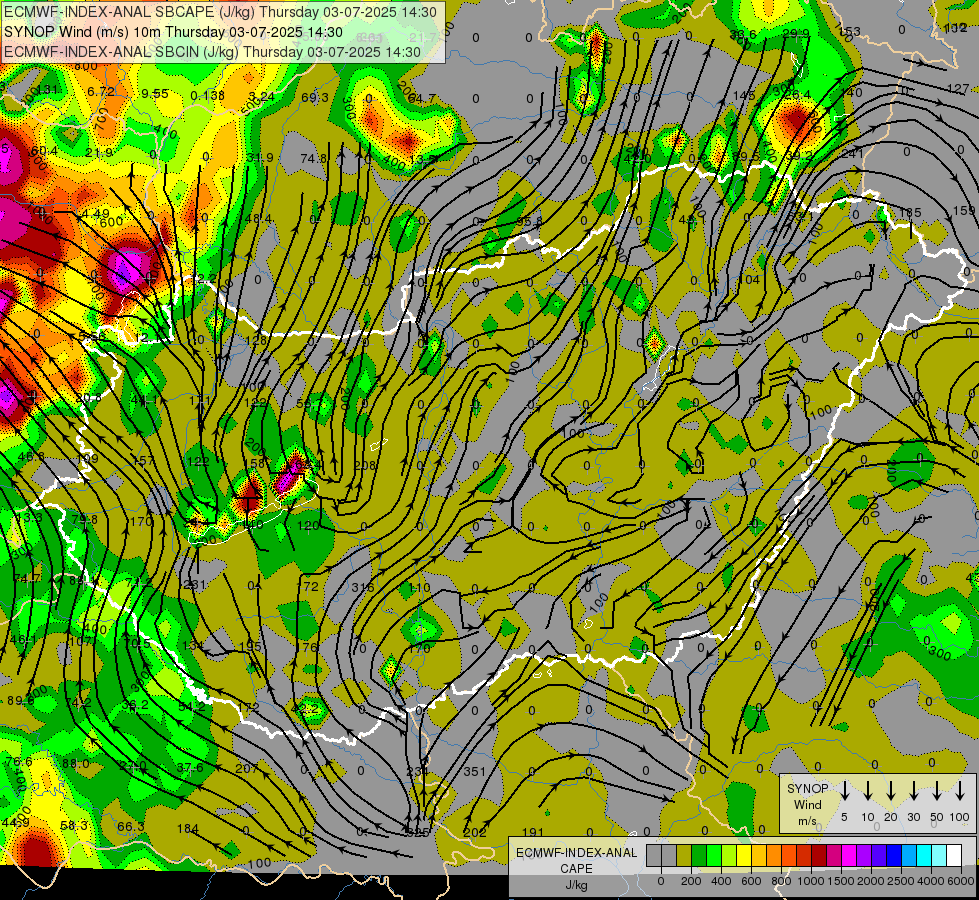
Task: Click the station value 74.8
Action: coord(313,159)
